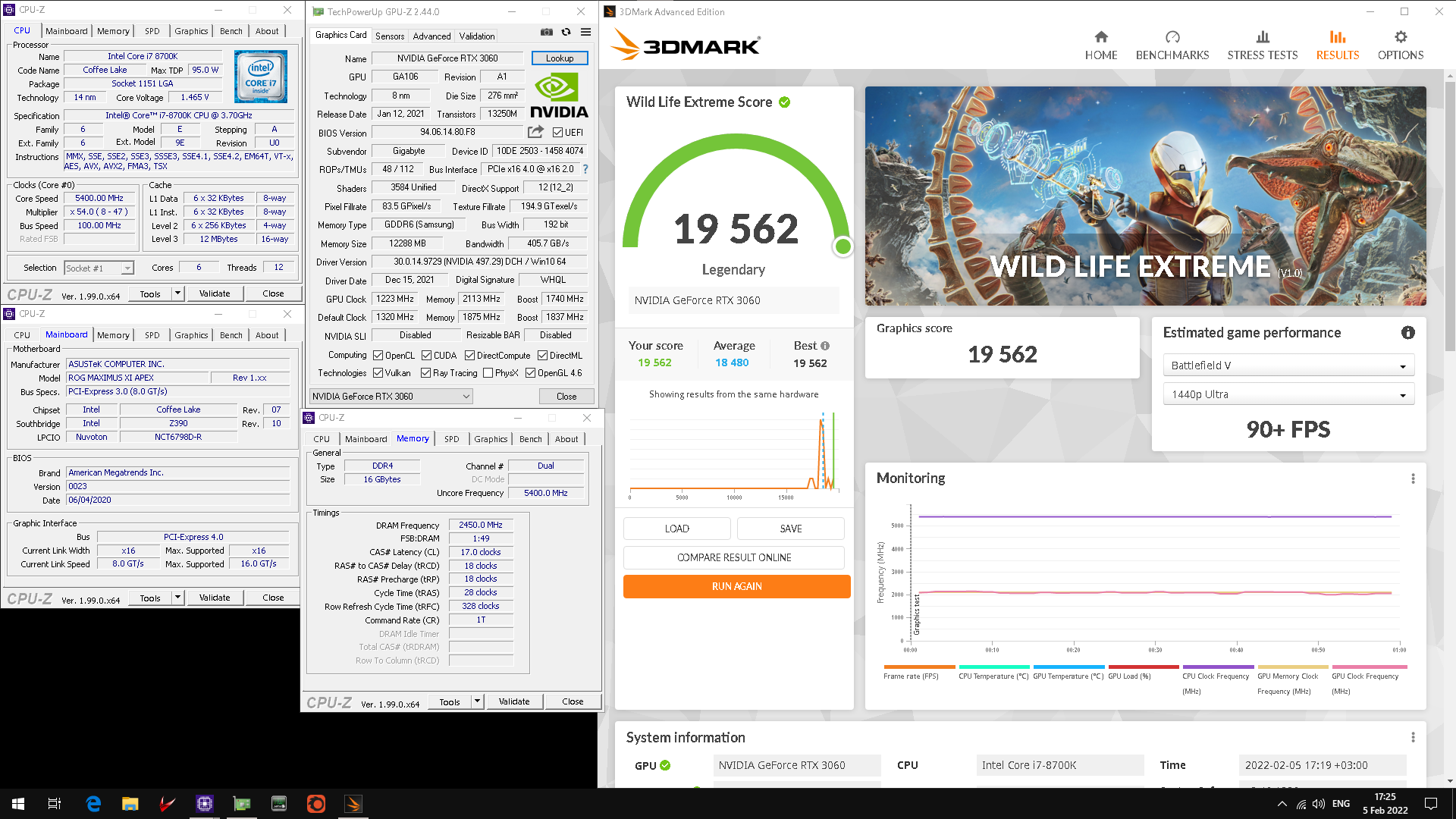The height and width of the screenshot is (819, 1456).
Task: Click Bus Interface question mark icon
Action: coord(585,169)
